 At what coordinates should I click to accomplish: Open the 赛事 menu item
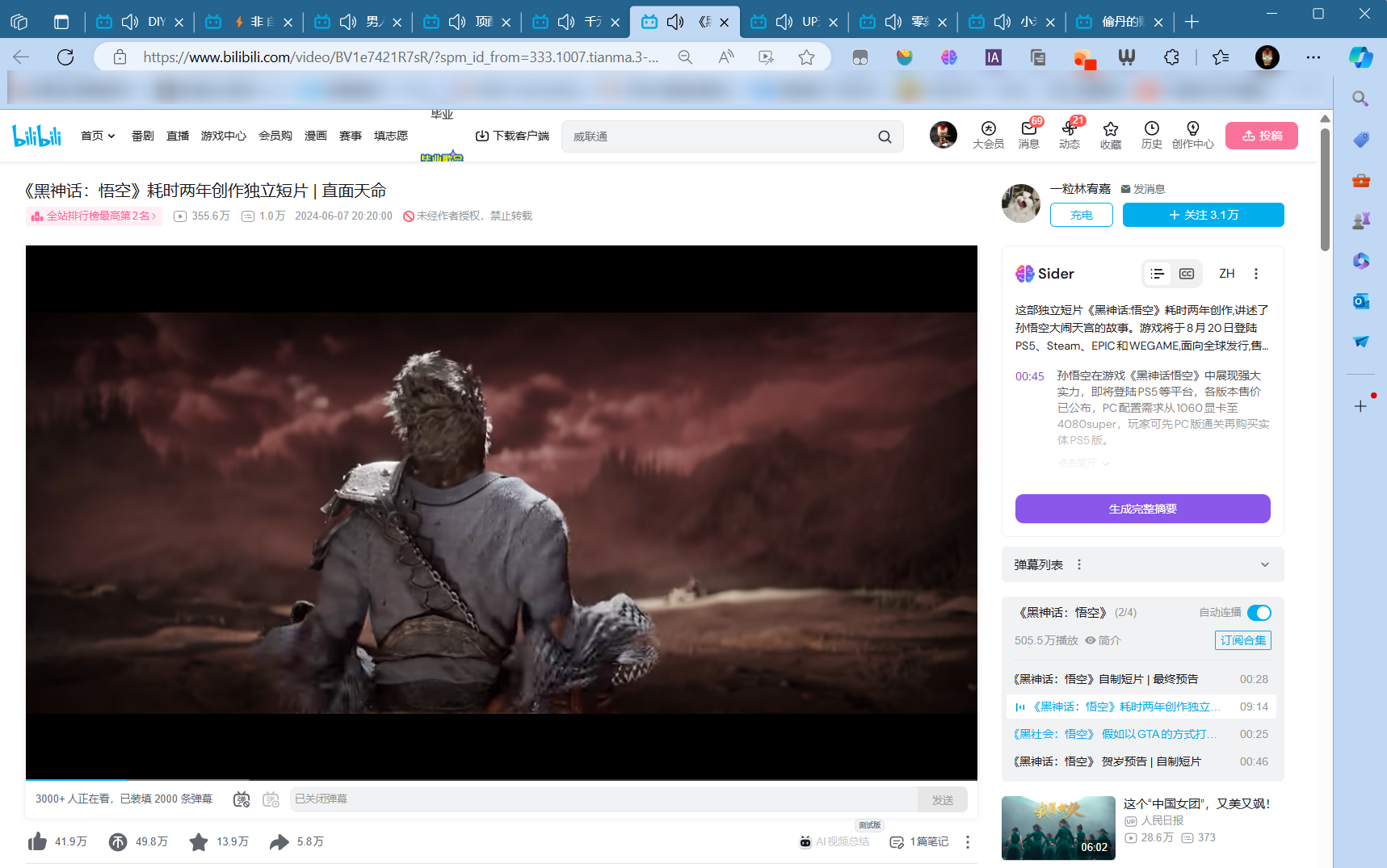pyautogui.click(x=351, y=136)
